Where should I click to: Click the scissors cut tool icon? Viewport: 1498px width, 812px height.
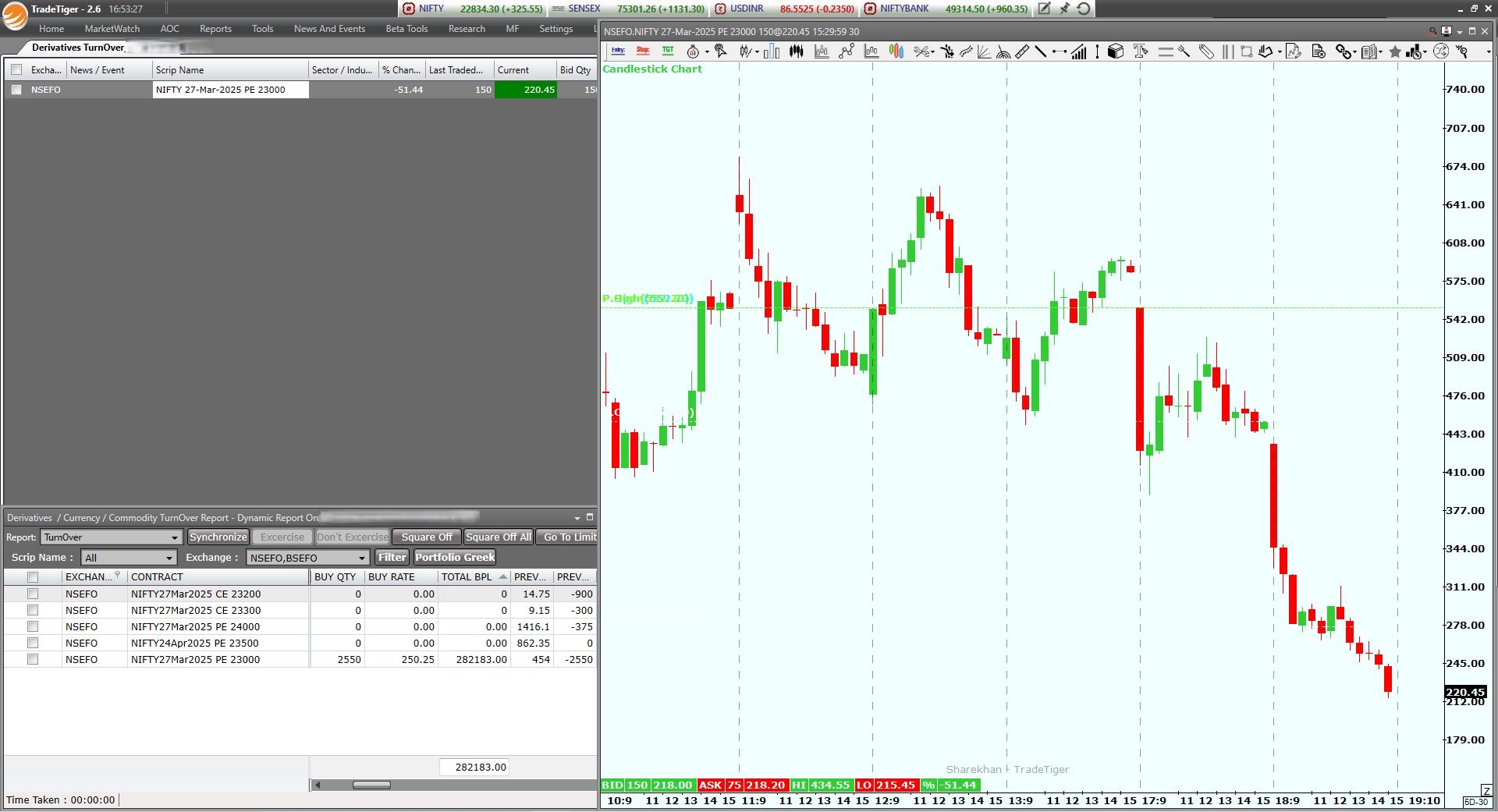[x=921, y=51]
